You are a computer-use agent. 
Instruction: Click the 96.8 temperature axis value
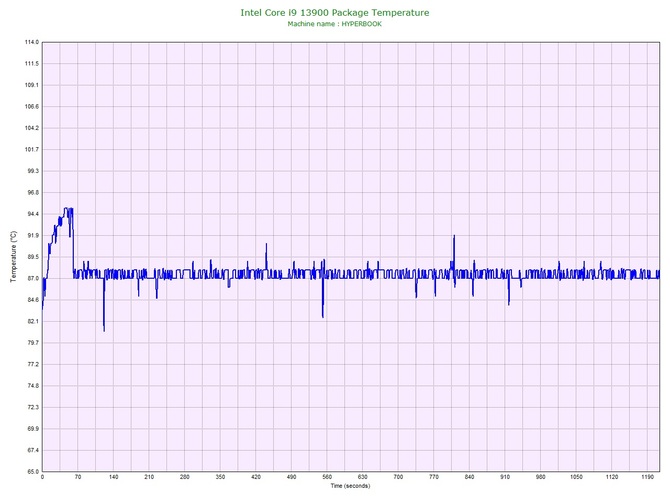tap(32, 193)
